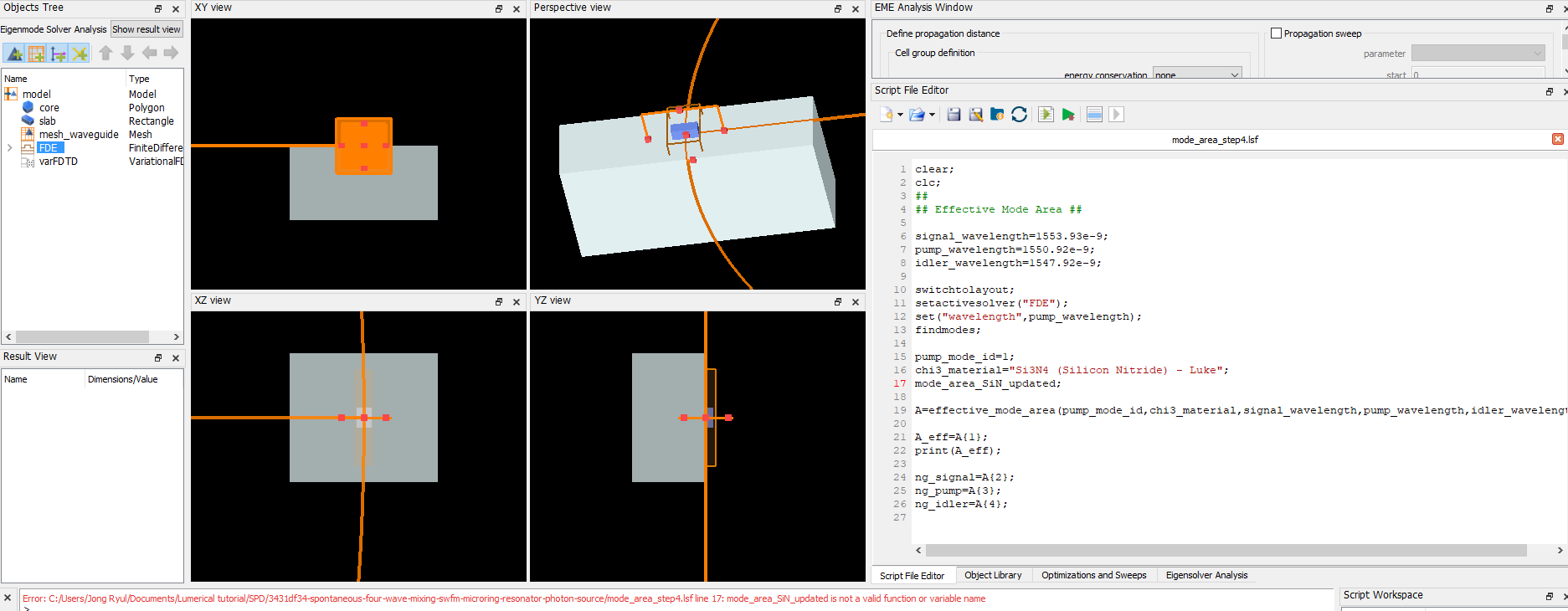Viewport: 1568px width, 611px height.
Task: Click script editor horizontal scrollbar
Action: pos(1226,550)
